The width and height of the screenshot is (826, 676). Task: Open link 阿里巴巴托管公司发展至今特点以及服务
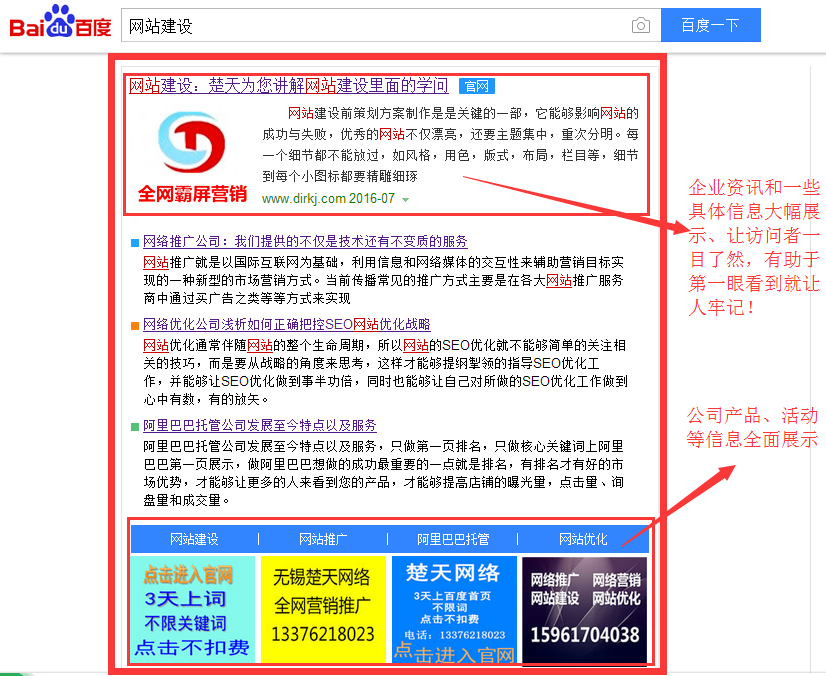260,425
